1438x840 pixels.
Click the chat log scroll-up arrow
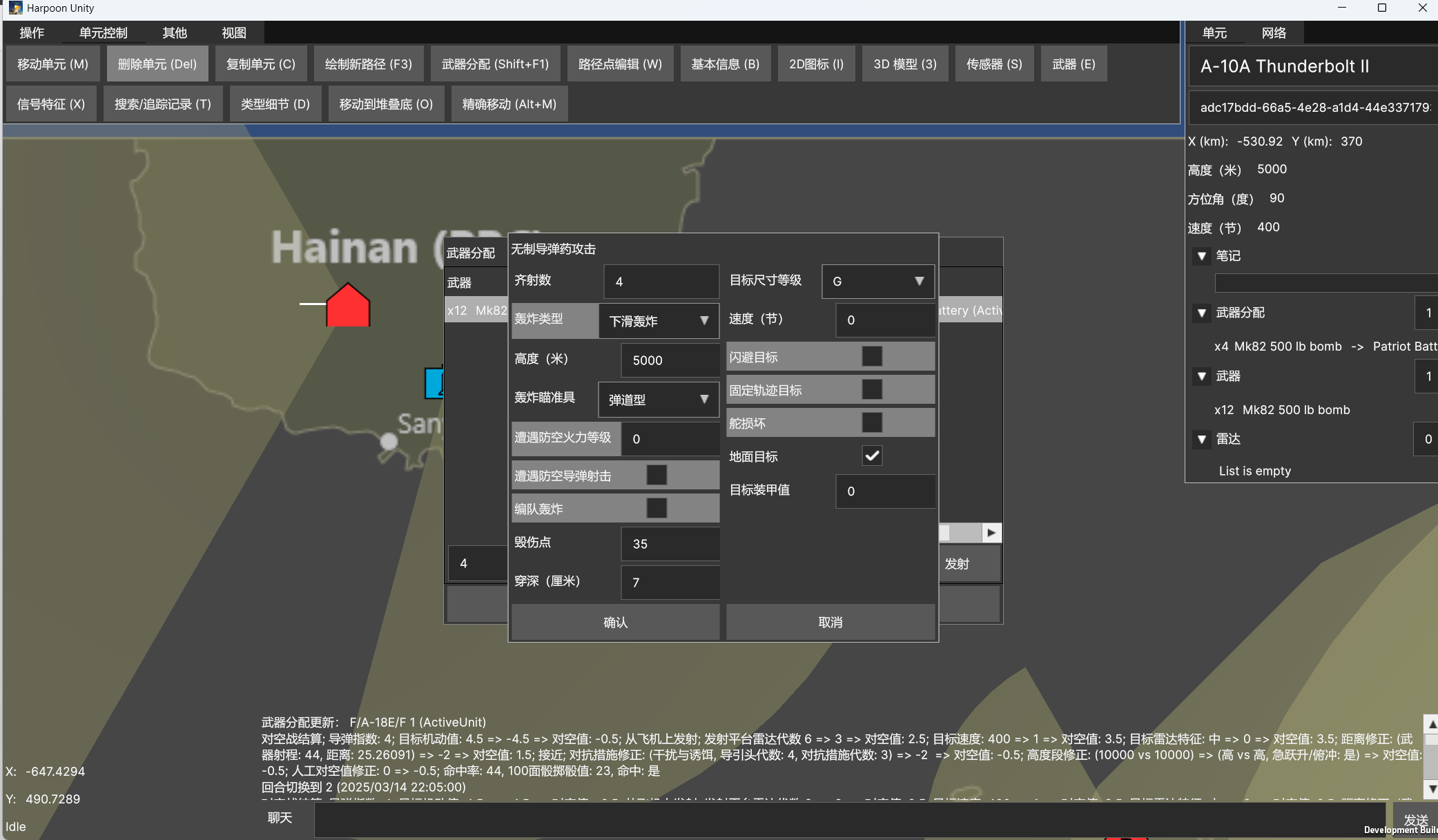point(1432,724)
